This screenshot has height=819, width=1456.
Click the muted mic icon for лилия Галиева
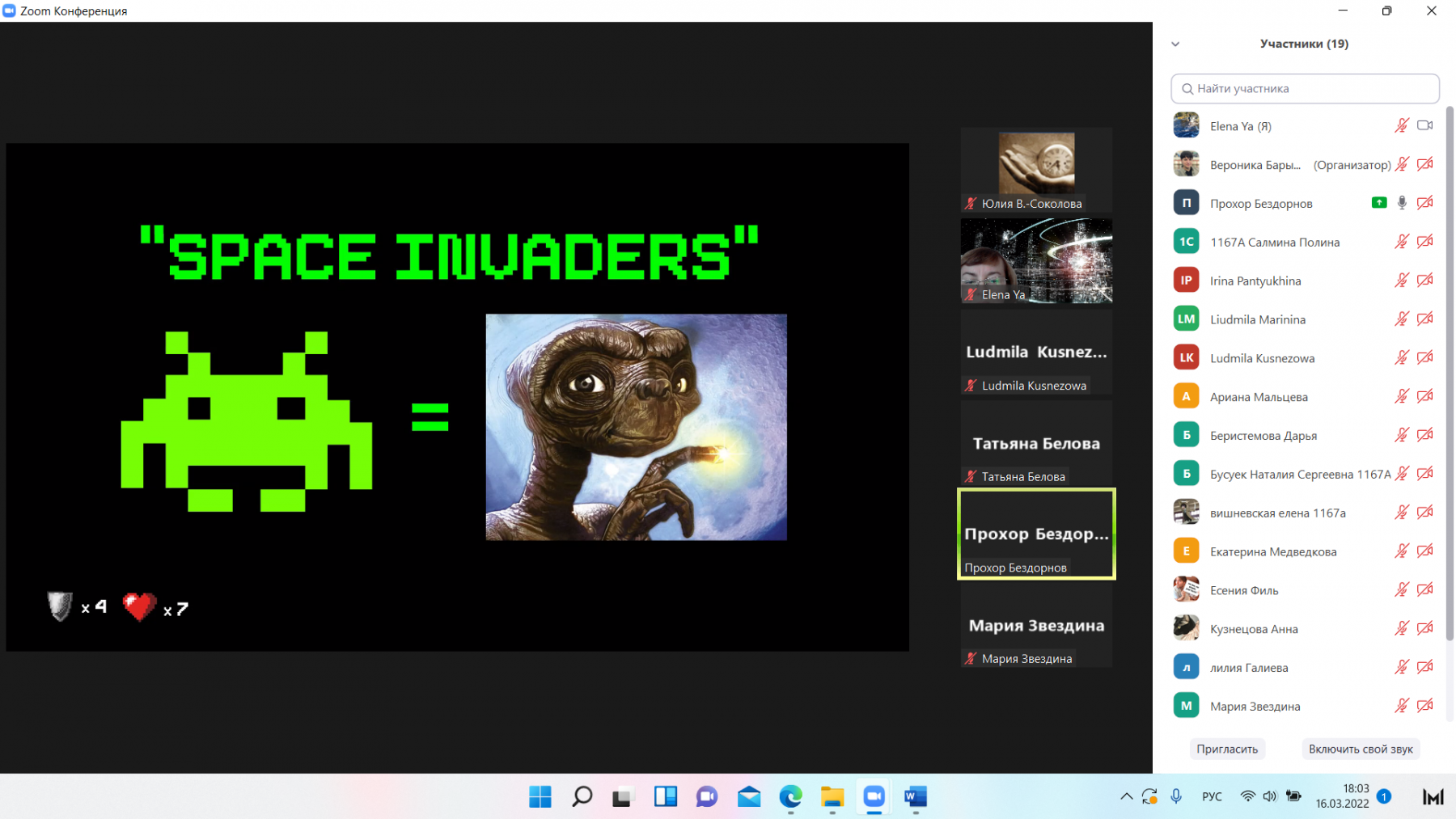coord(1402,667)
